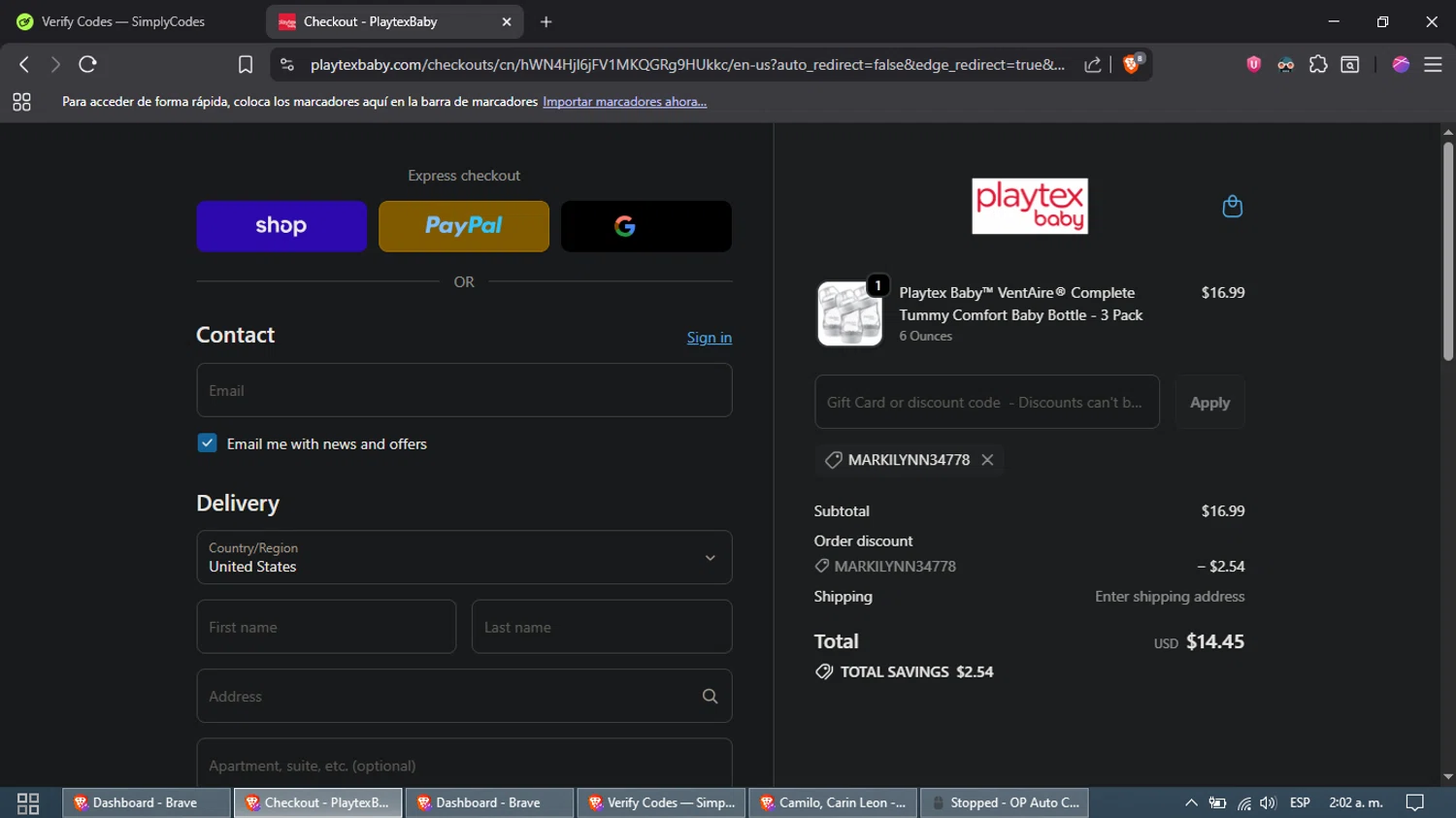Focus the First name field

[326, 627]
